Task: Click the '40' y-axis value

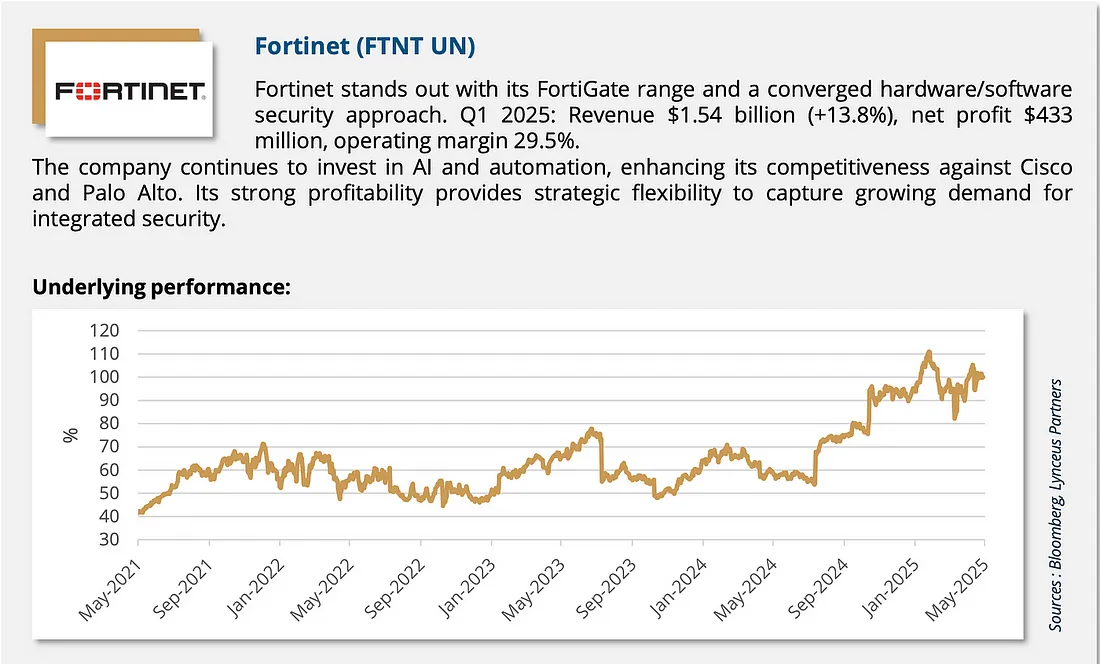Action: (x=109, y=517)
